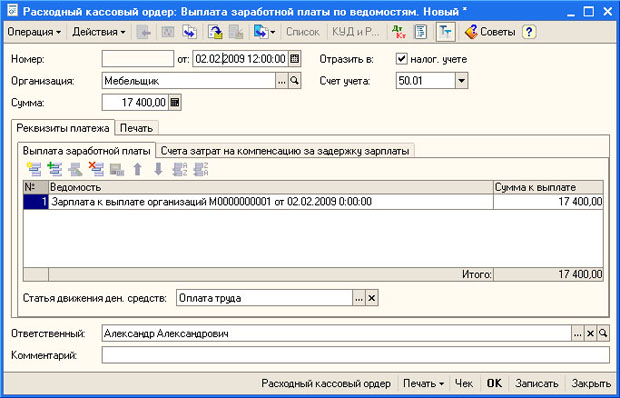Open the Советы button in the toolbar
The height and width of the screenshot is (398, 620).
coord(490,32)
